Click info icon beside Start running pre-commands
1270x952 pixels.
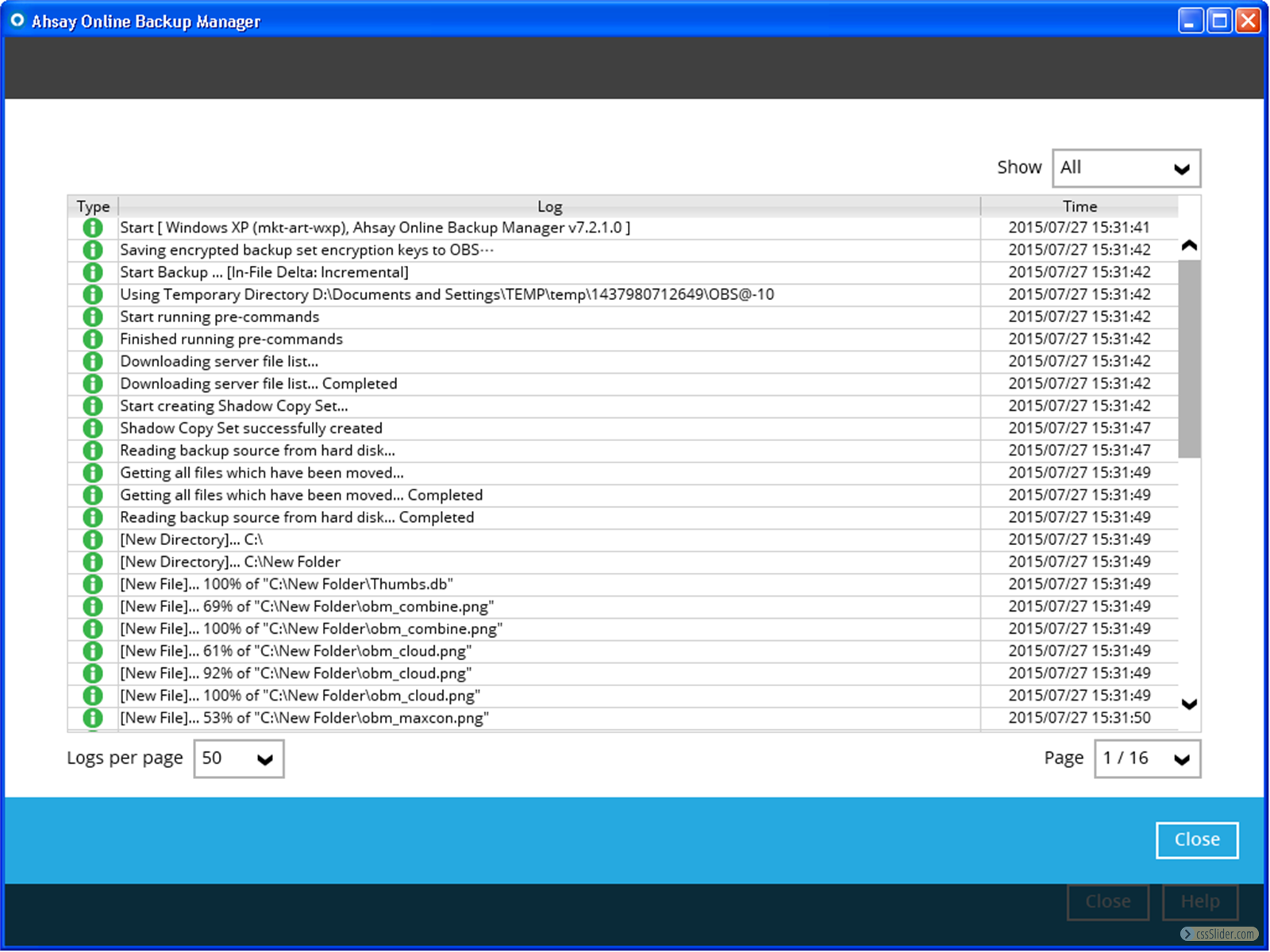point(93,317)
